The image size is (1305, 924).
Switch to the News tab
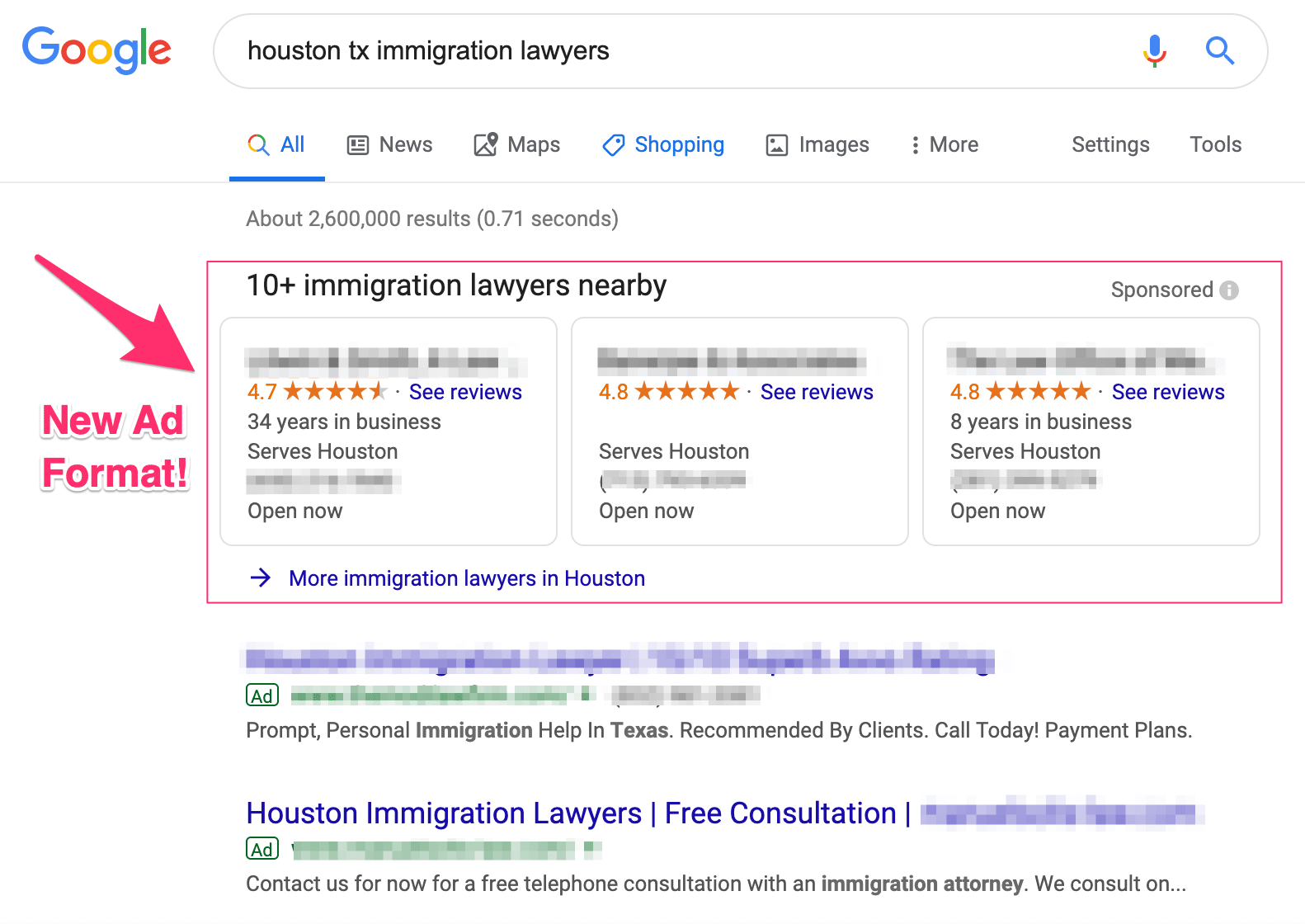pyautogui.click(x=389, y=145)
